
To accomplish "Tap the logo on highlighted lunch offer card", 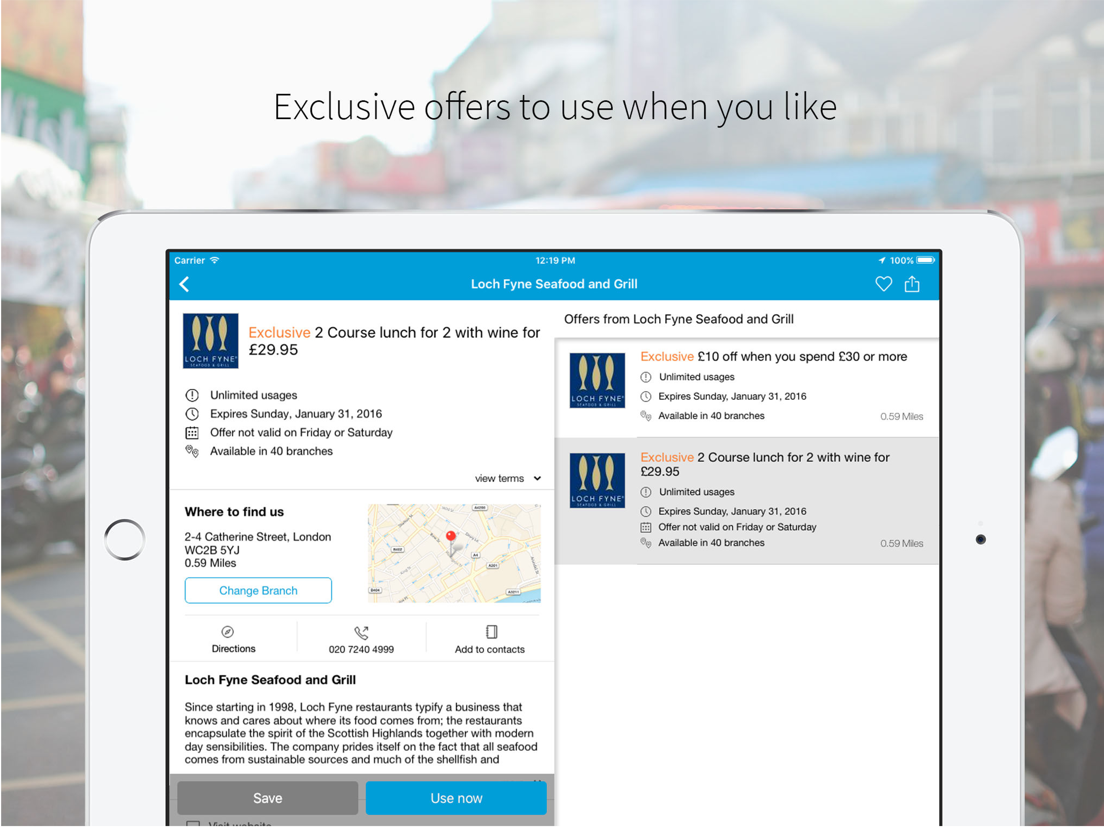I will tap(597, 480).
